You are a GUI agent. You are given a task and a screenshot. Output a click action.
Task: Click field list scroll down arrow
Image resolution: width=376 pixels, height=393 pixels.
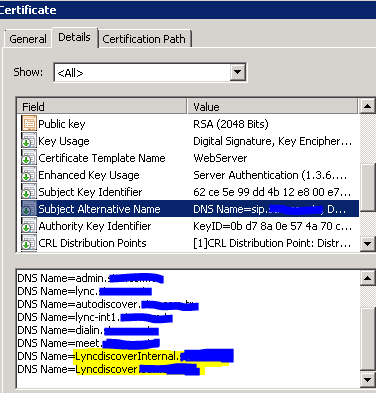point(367,243)
